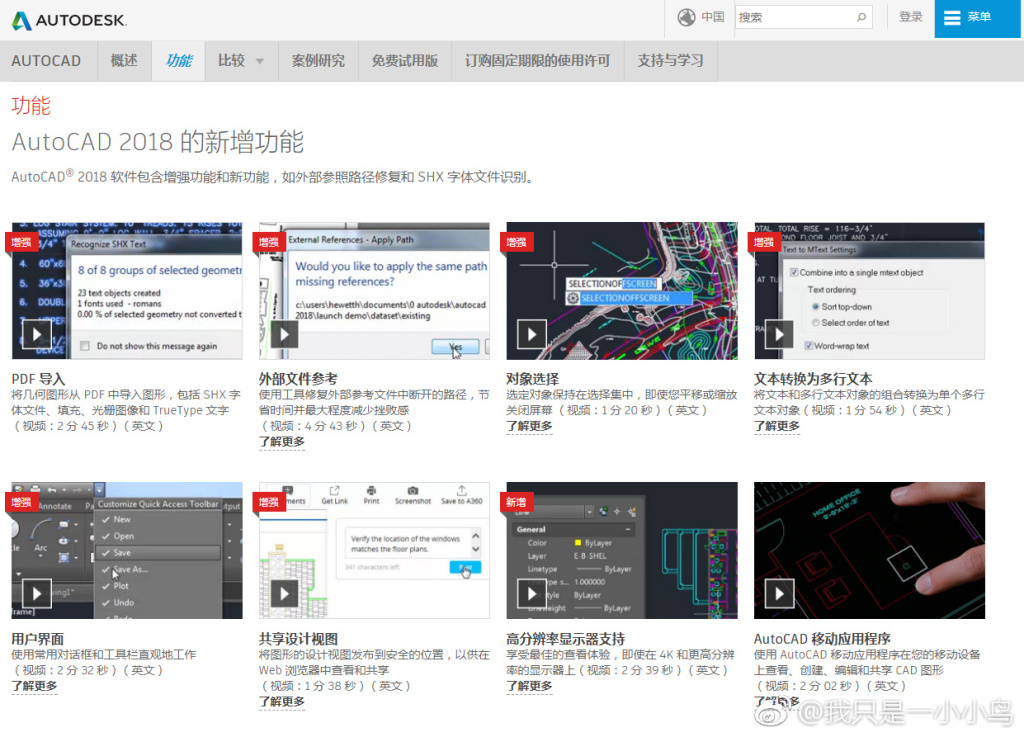1024x737 pixels.
Task: Click 了解更多 under 共享设计视图
Action: point(281,702)
